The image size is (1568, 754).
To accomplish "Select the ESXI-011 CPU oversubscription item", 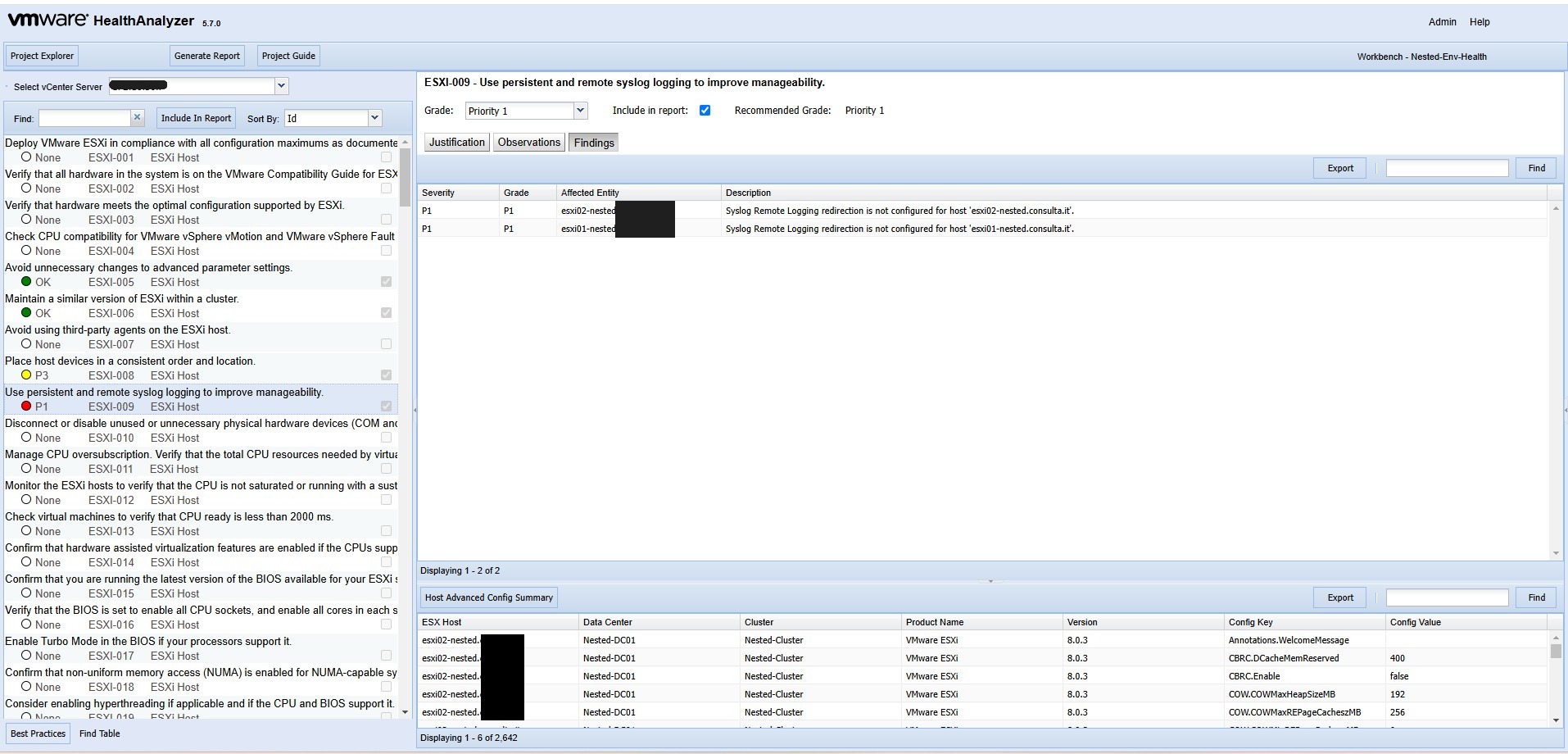I will (x=201, y=461).
